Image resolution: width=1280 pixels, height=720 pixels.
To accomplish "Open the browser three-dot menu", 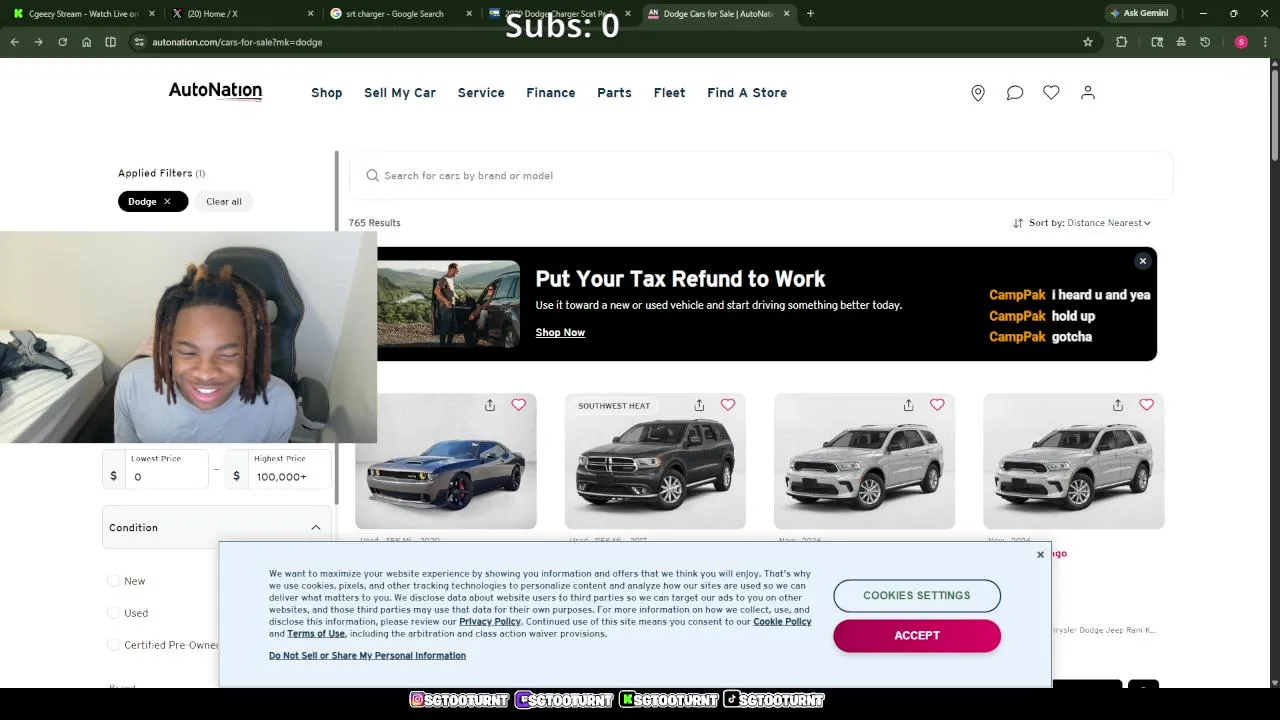I will point(1263,42).
